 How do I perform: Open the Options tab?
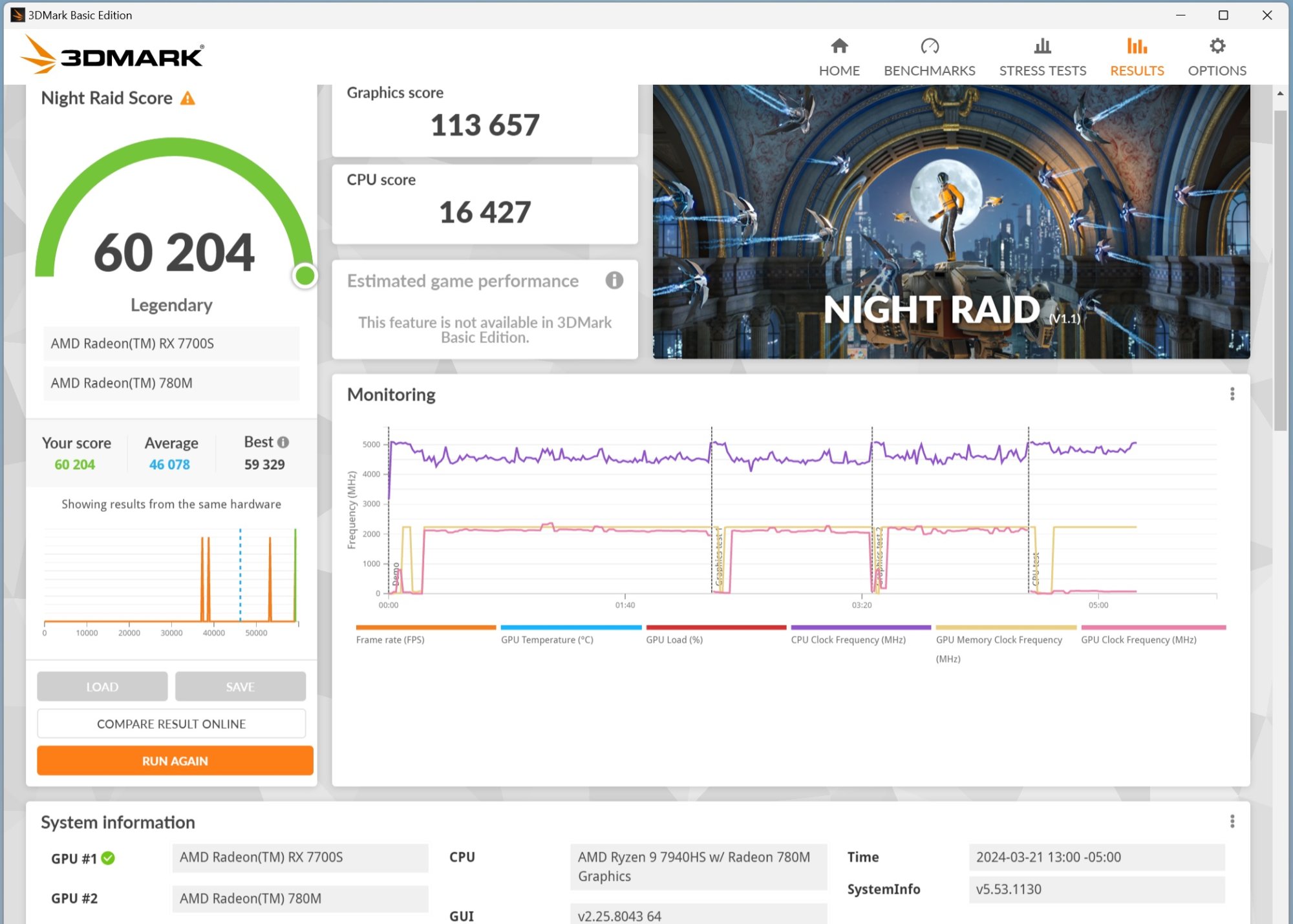(1217, 57)
